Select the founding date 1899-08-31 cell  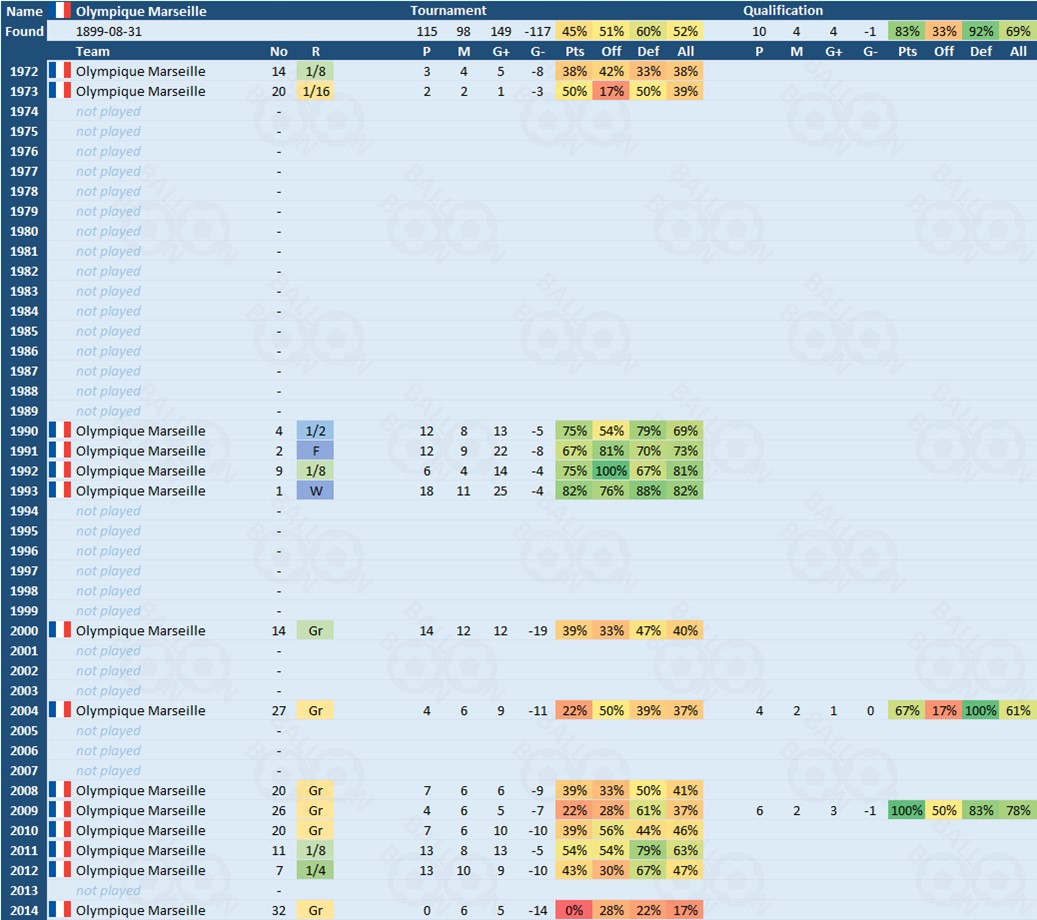pyautogui.click(x=108, y=31)
